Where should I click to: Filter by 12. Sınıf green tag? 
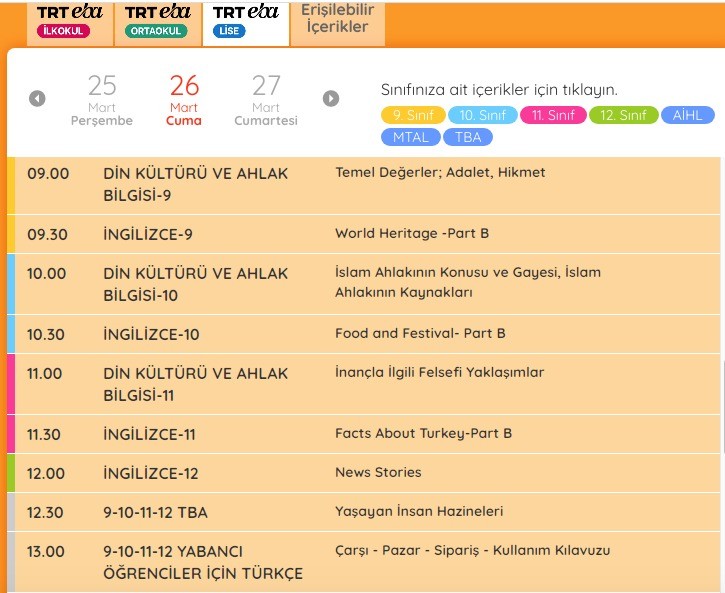(623, 115)
